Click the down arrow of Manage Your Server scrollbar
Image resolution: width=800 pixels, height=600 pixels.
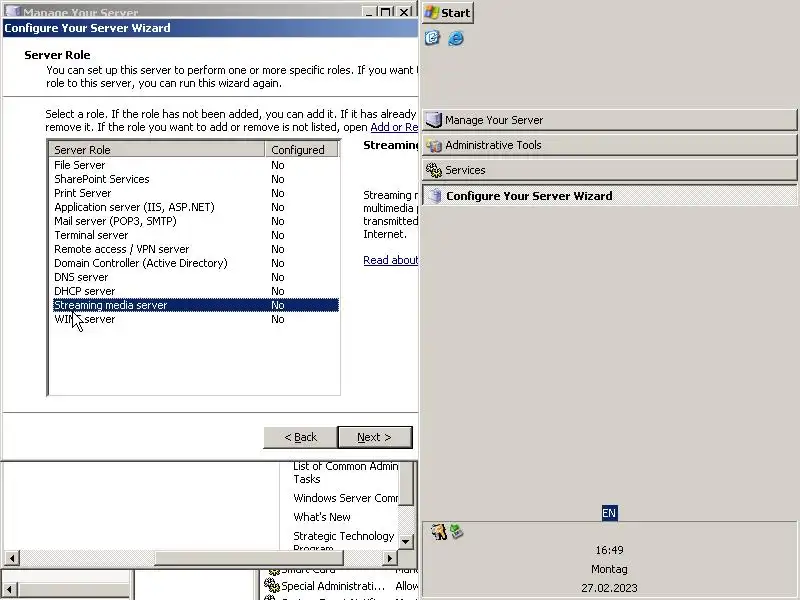tap(406, 541)
